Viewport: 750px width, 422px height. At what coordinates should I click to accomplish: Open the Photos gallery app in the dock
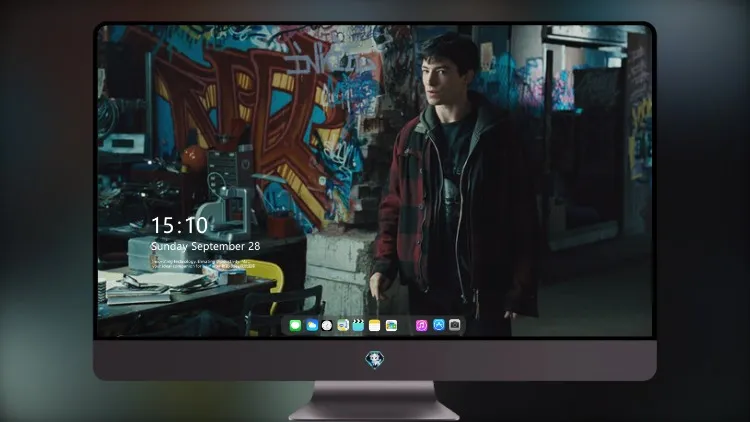(391, 325)
